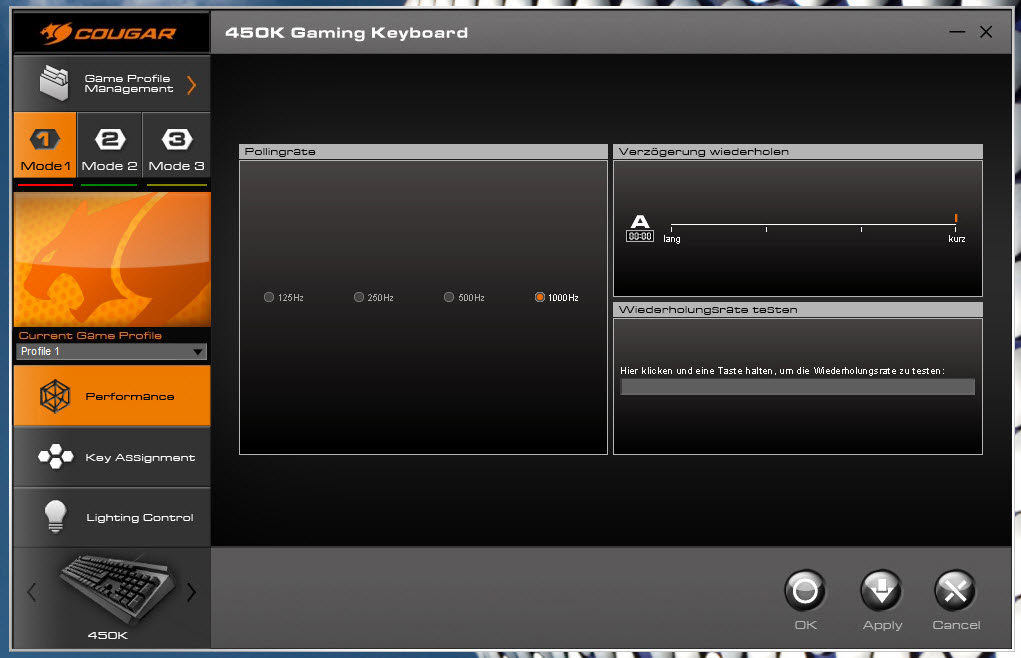
Task: Click the 'Wiederholungsrate testen' panel header
Action: pos(798,310)
